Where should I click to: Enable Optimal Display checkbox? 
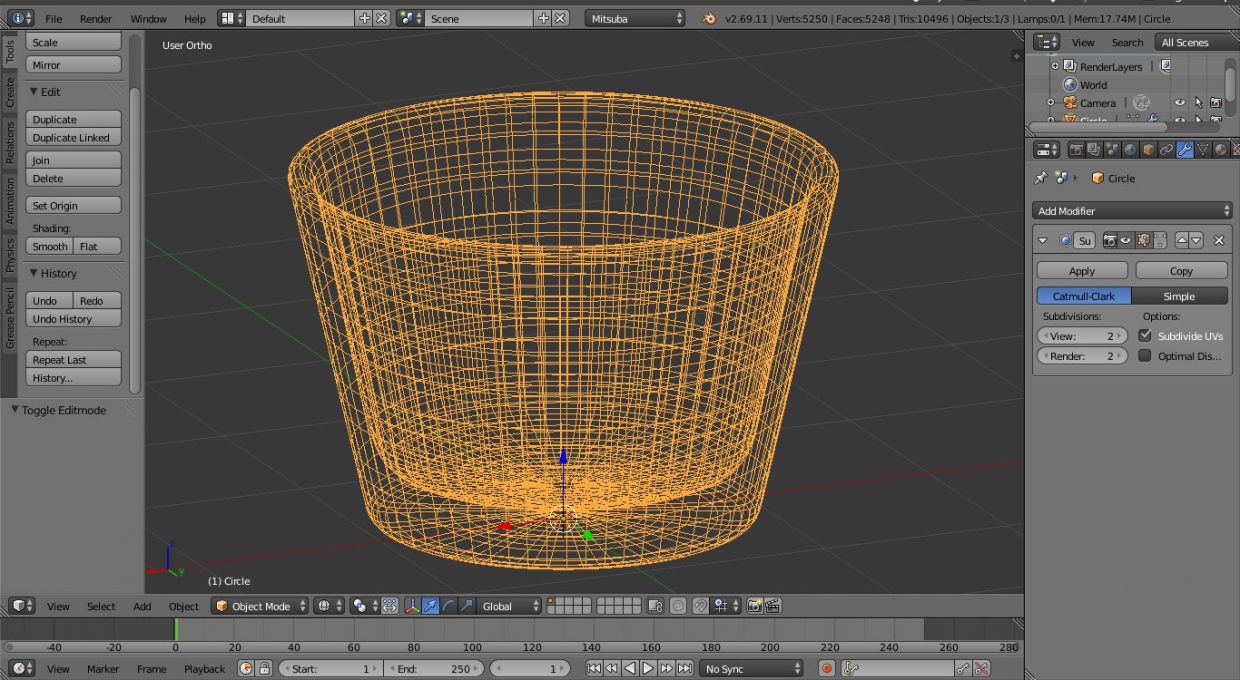click(x=1145, y=356)
